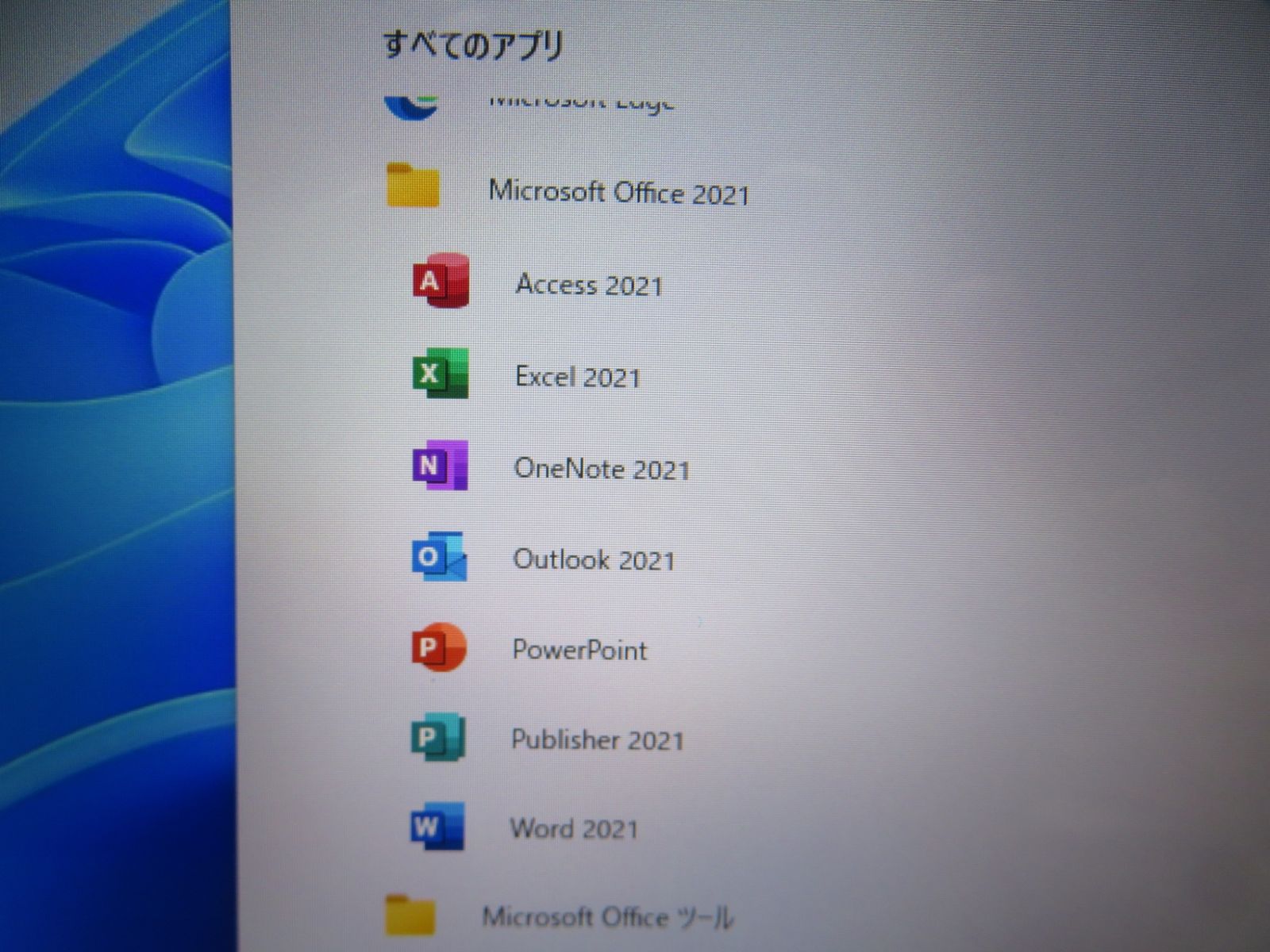Click the Microsoft Office 2021 folder icon
This screenshot has width=1270, height=952.
413,186
